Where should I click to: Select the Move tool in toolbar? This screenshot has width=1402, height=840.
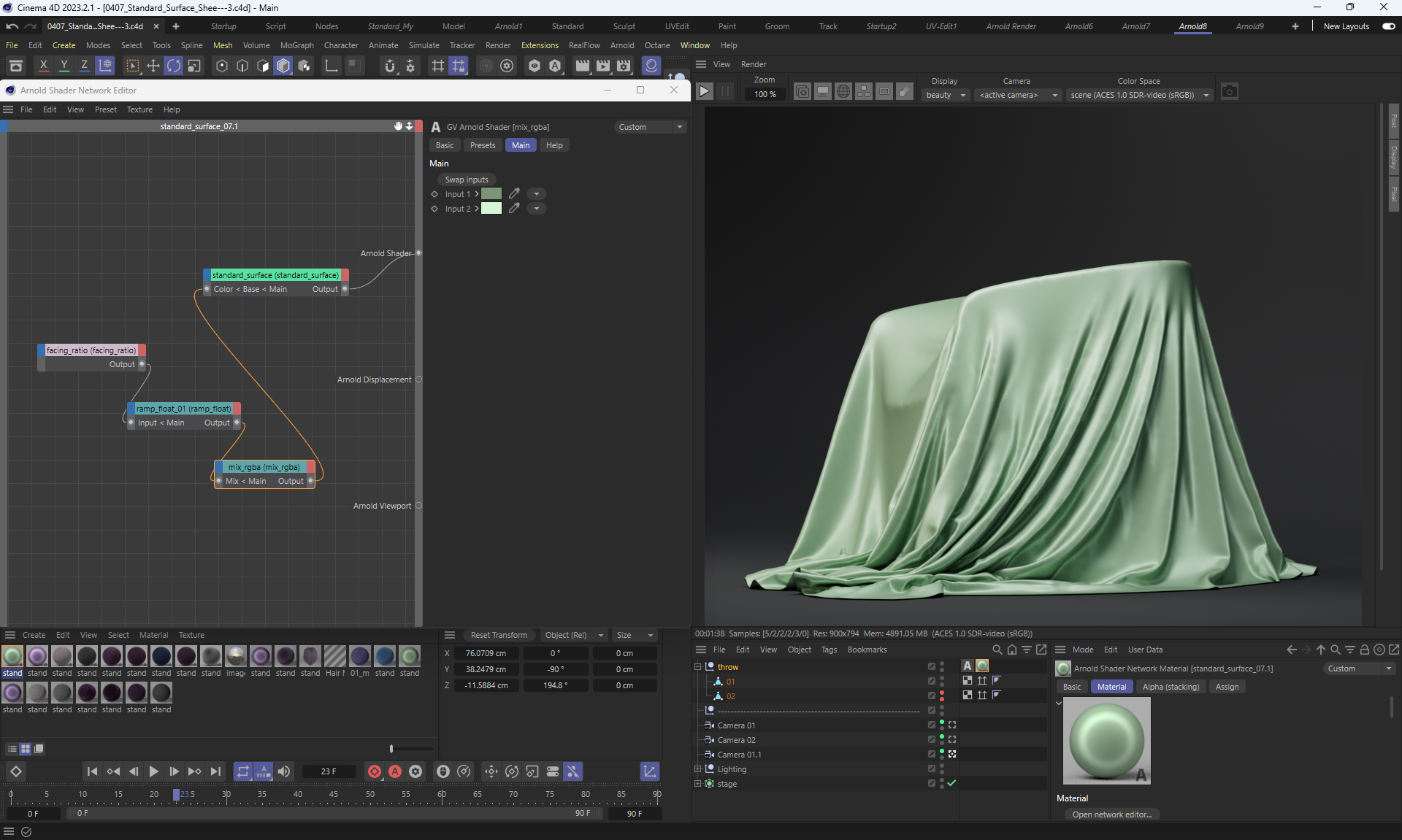tap(153, 66)
